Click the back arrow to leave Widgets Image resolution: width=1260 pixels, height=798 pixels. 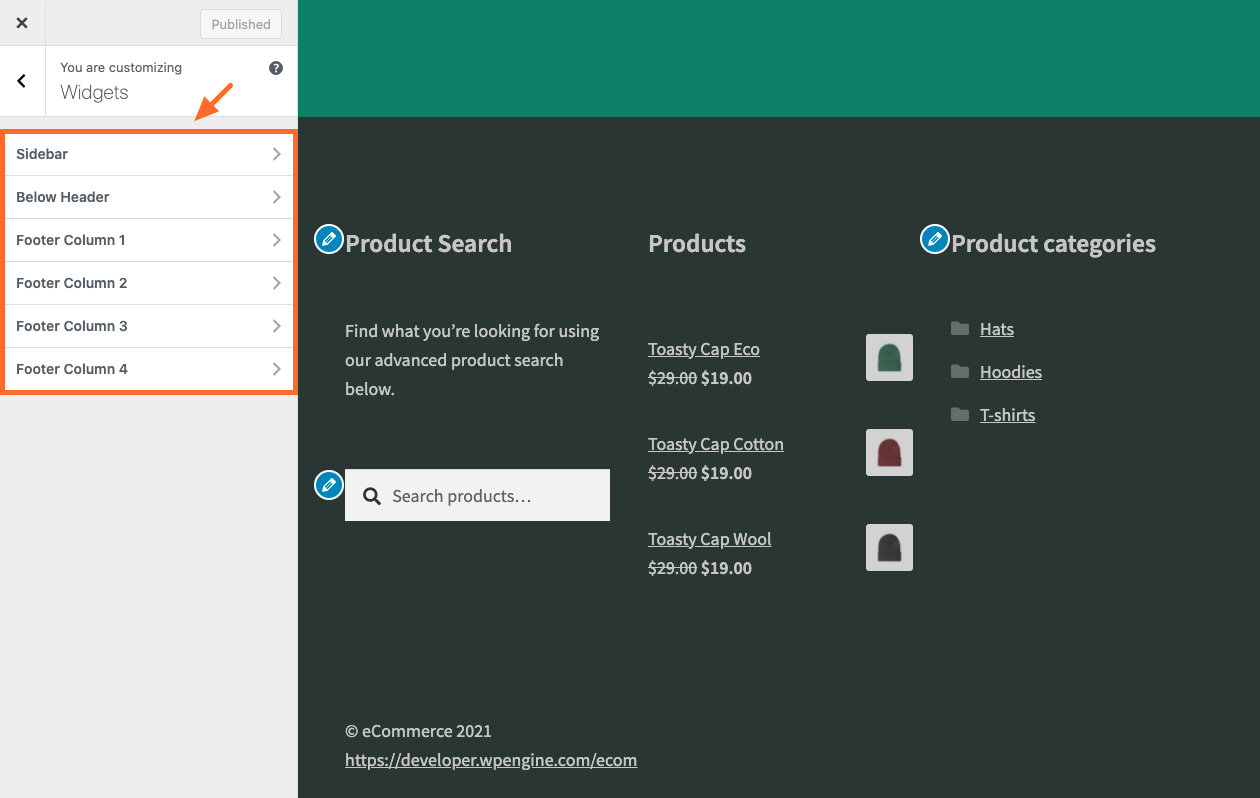pyautogui.click(x=22, y=81)
